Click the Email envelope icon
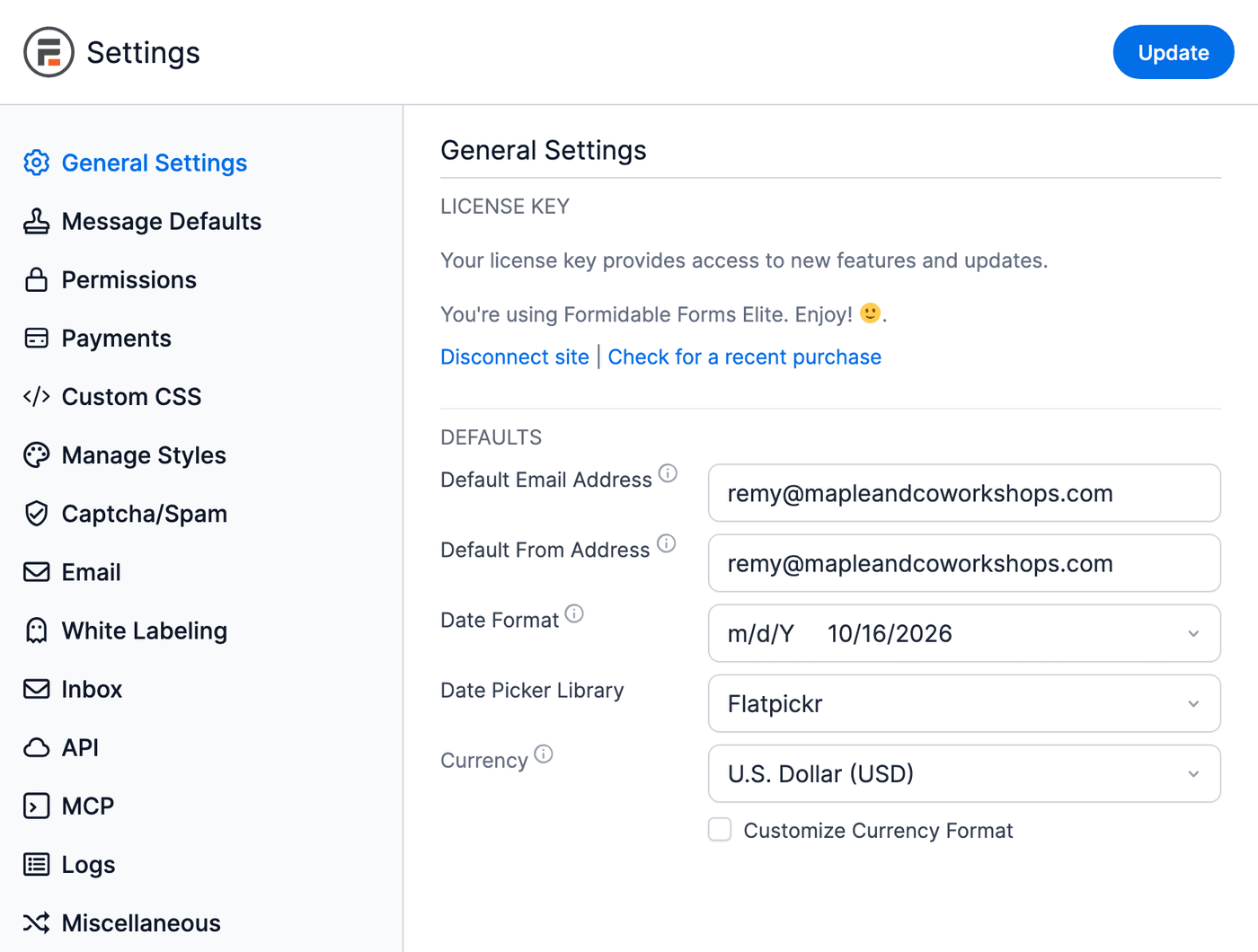The width and height of the screenshot is (1258, 952). (36, 572)
